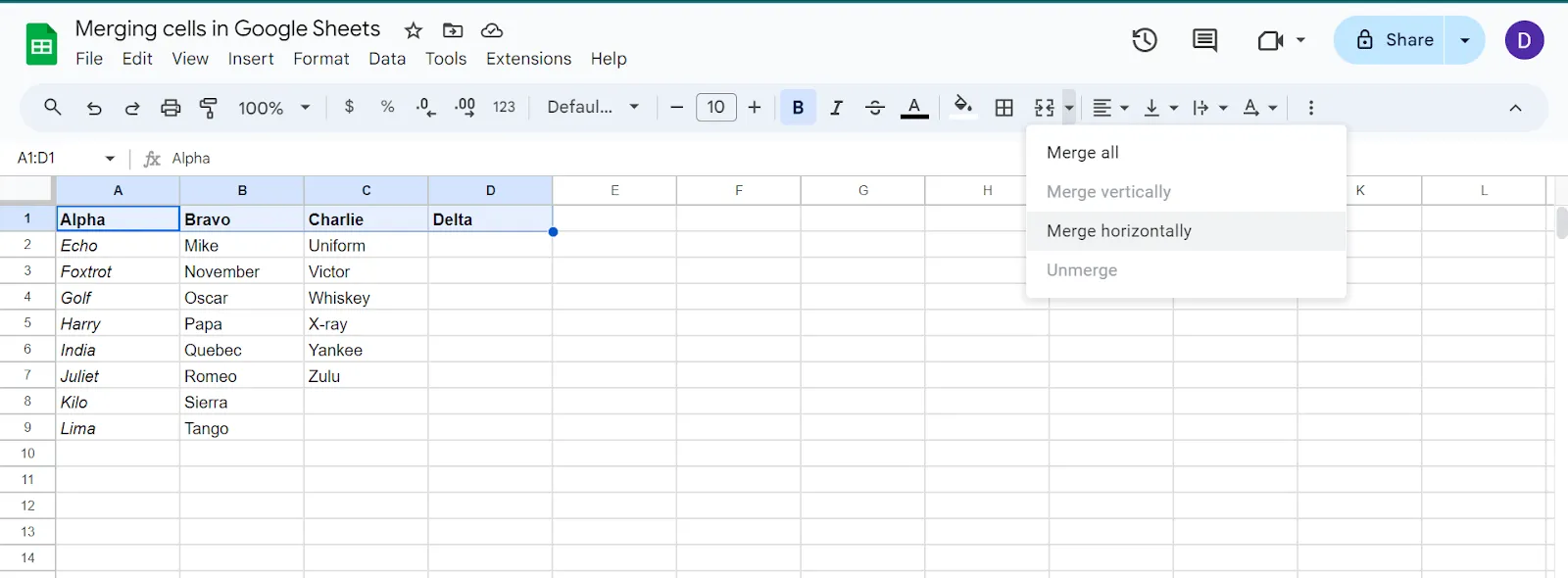1568x578 pixels.
Task: Open text color picker
Action: click(914, 108)
